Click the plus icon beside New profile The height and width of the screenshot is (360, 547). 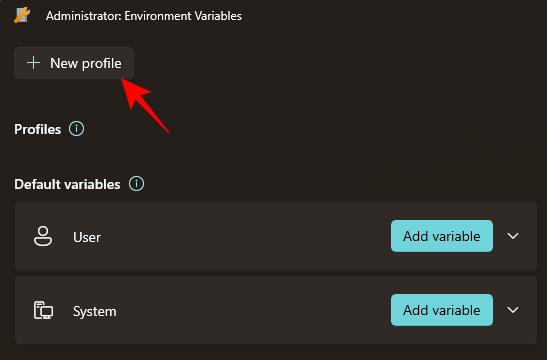point(33,63)
